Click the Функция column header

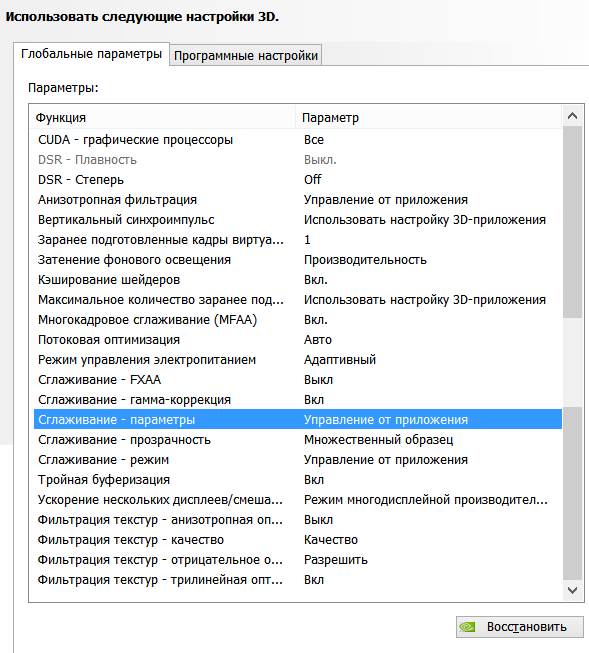(x=162, y=117)
